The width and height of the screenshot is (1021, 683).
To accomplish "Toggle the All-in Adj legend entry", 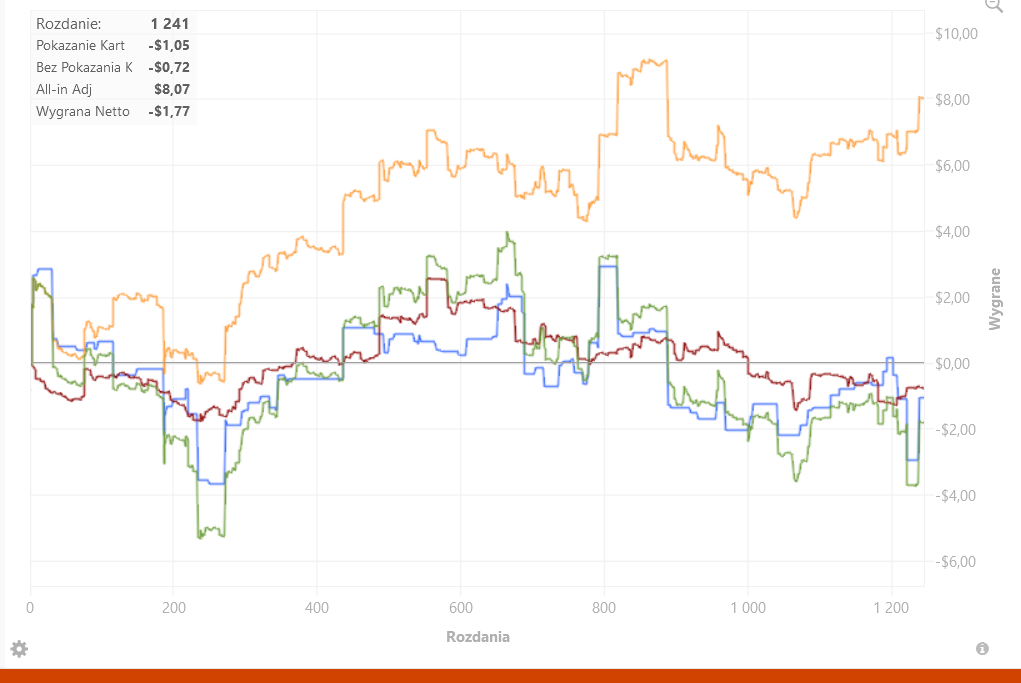I will tap(64, 89).
